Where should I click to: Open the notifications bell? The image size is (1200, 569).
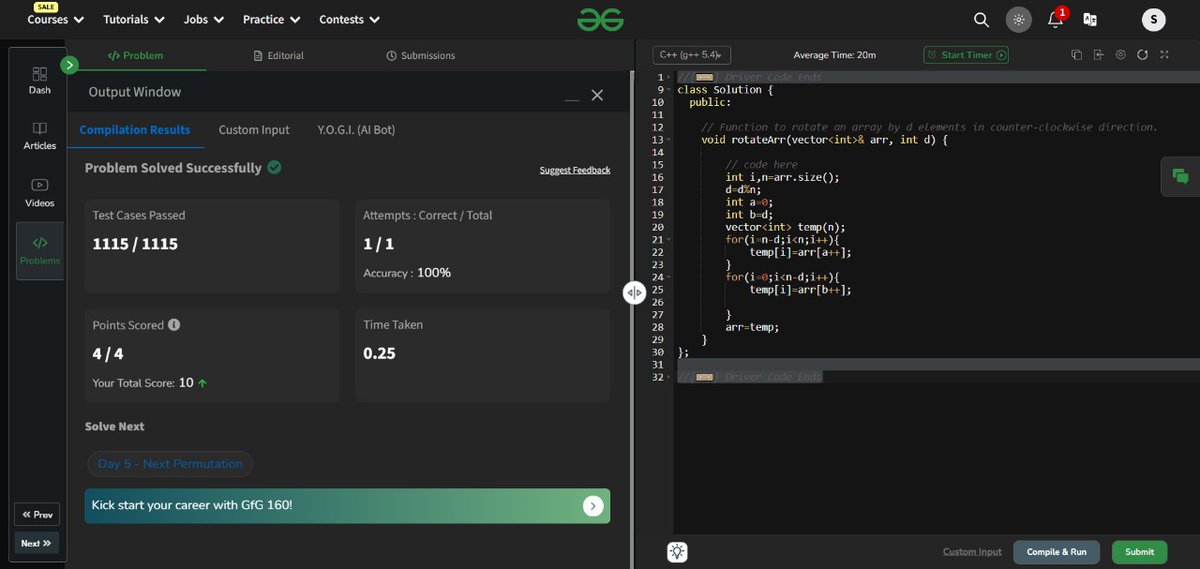tap(1055, 19)
